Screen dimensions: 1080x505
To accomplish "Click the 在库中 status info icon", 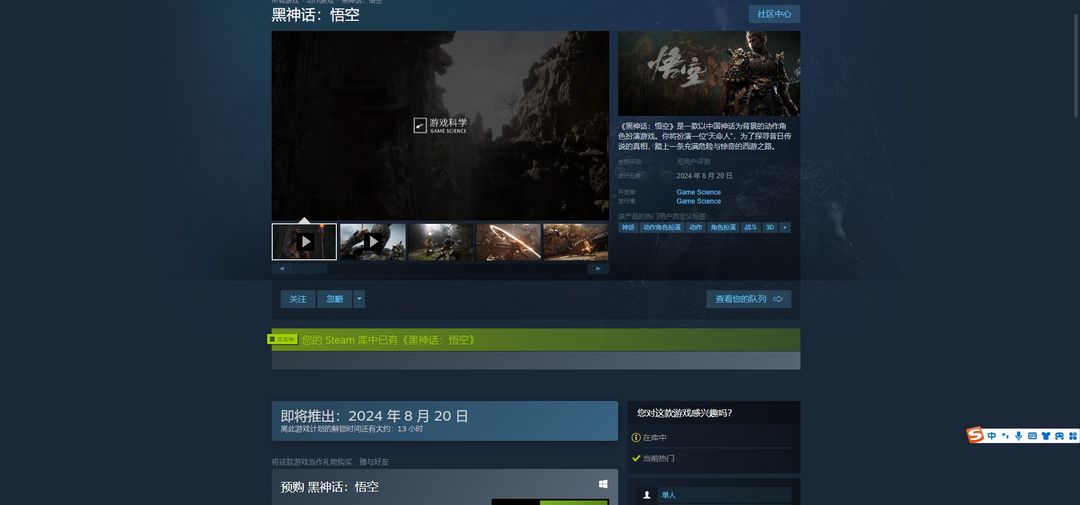I will click(636, 437).
